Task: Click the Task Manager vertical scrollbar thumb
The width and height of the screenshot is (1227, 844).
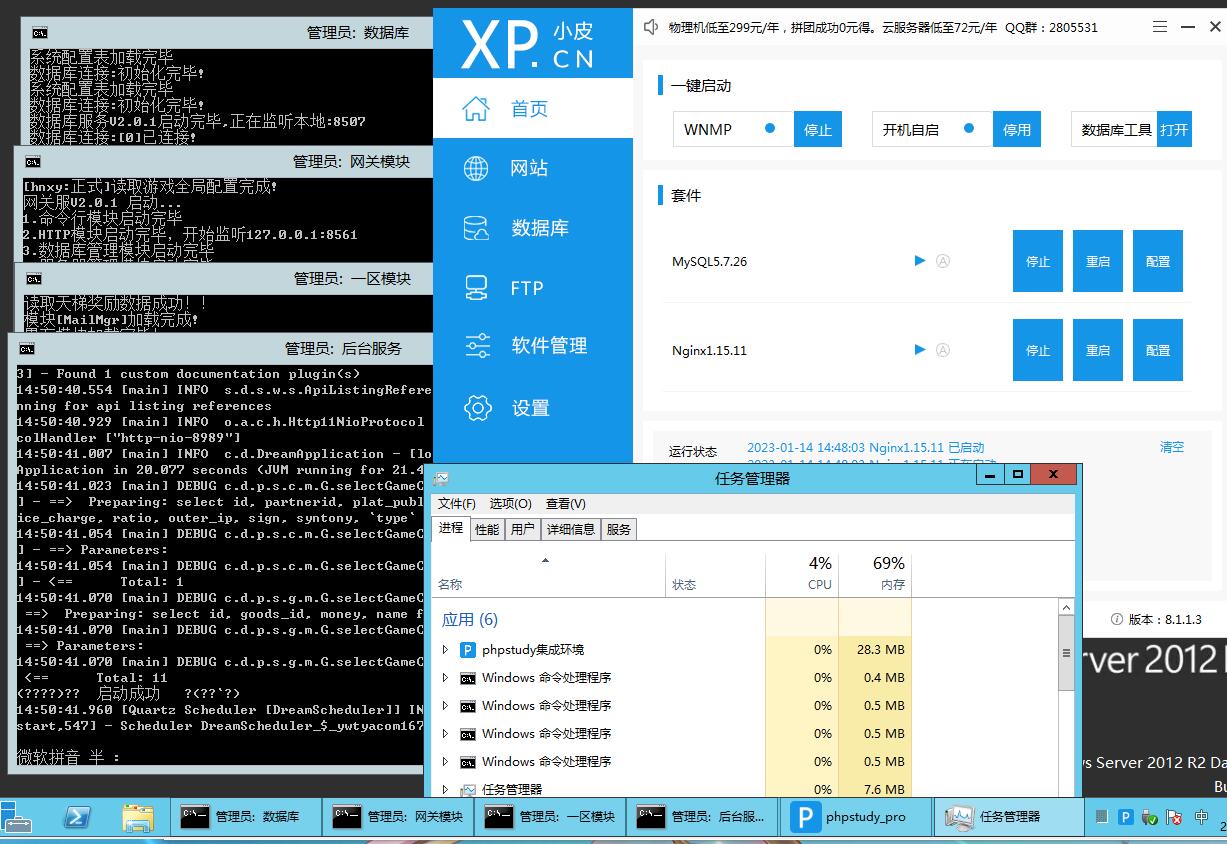Action: point(1067,654)
